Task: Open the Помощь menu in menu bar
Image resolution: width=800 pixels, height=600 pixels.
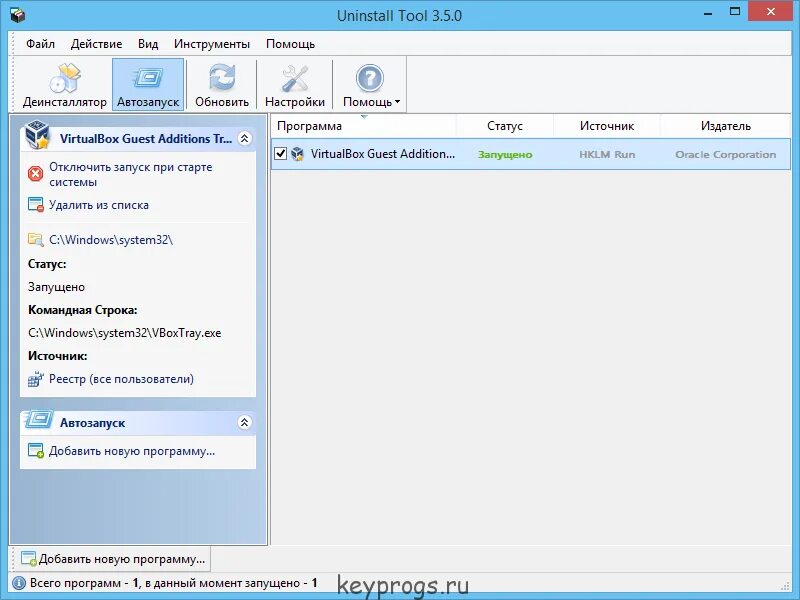Action: click(290, 44)
